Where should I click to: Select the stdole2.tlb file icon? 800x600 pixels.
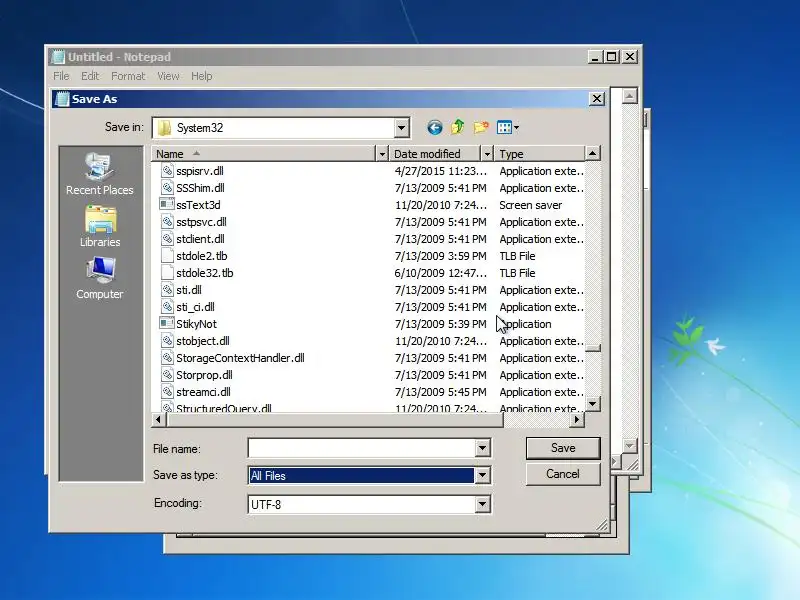[167, 256]
